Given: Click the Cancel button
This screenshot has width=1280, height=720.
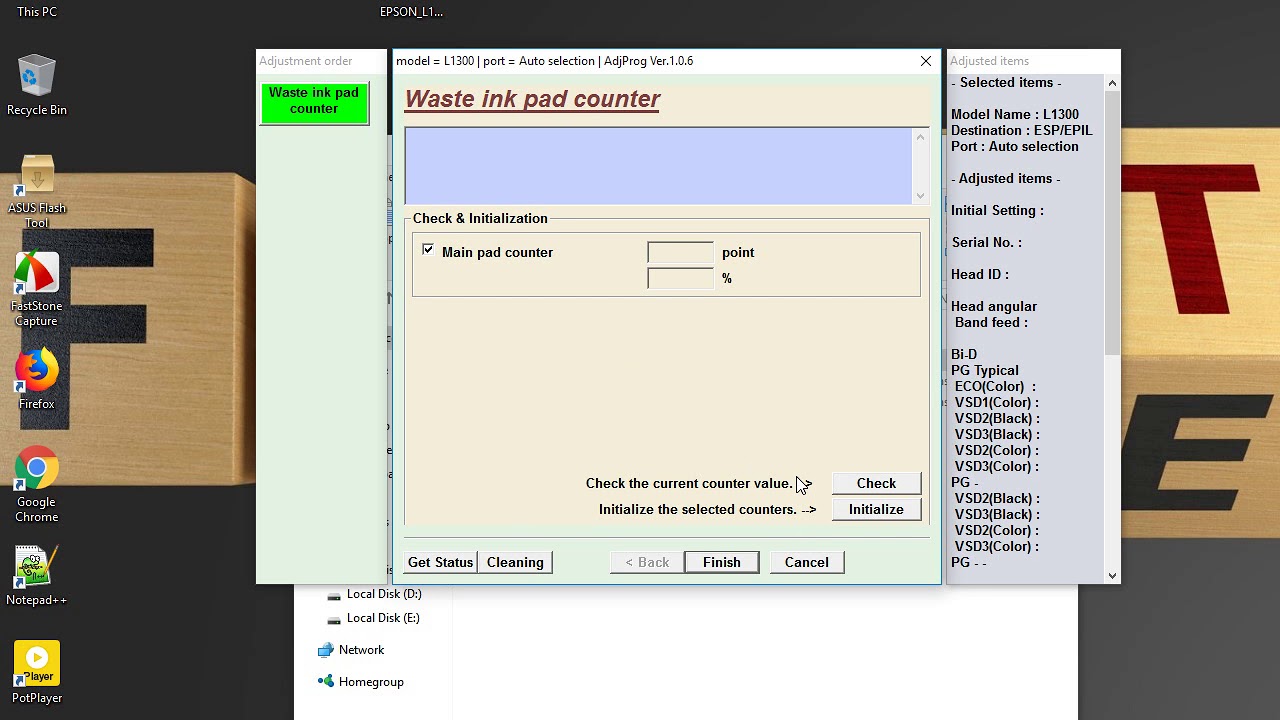Looking at the screenshot, I should (x=806, y=562).
